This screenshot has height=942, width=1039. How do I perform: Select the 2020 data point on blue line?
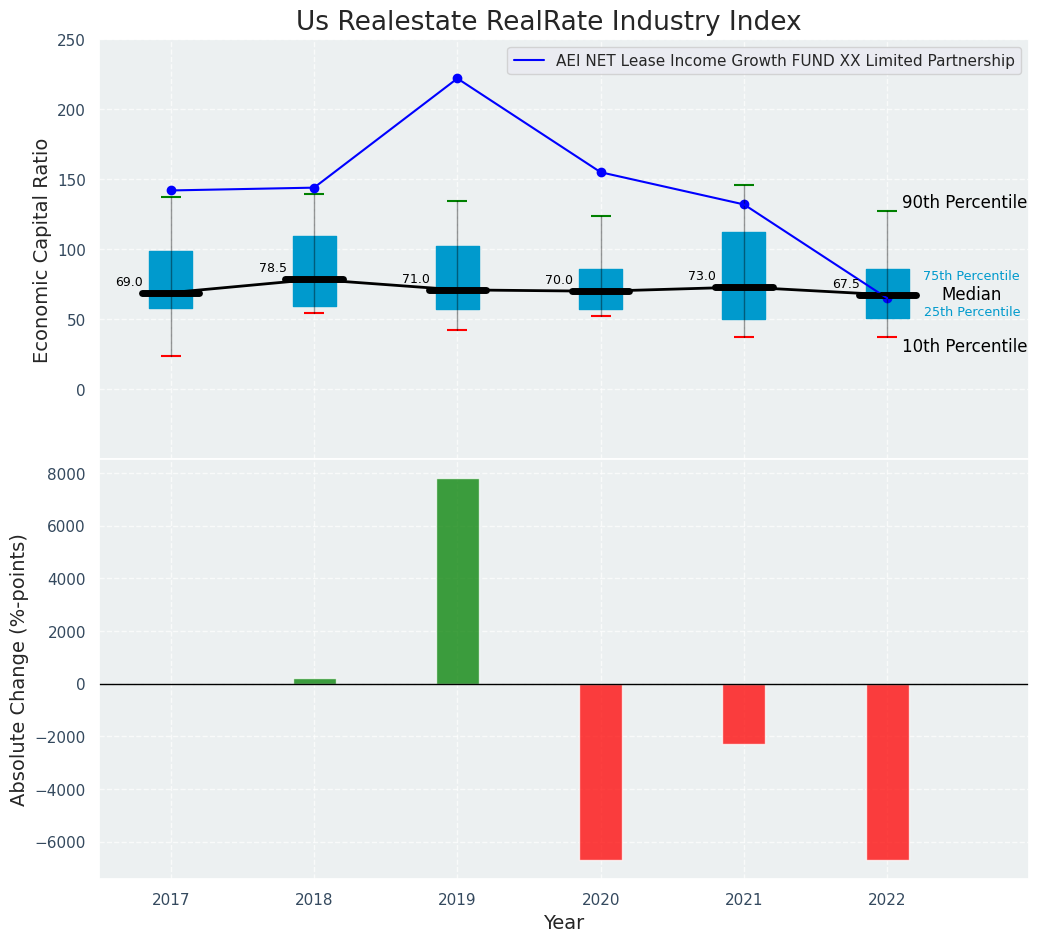(x=601, y=172)
